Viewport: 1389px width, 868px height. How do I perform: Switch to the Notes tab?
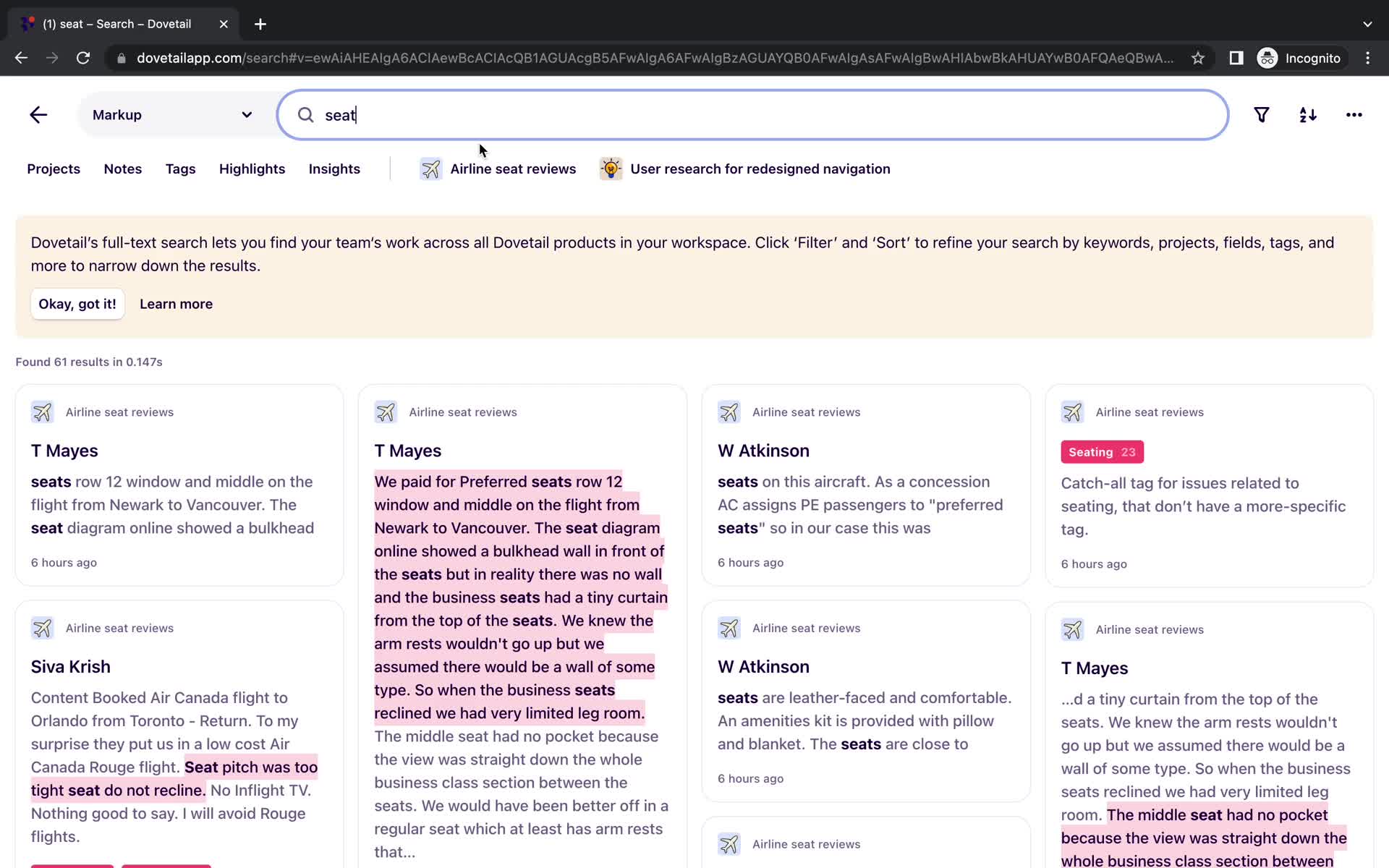pos(123,169)
